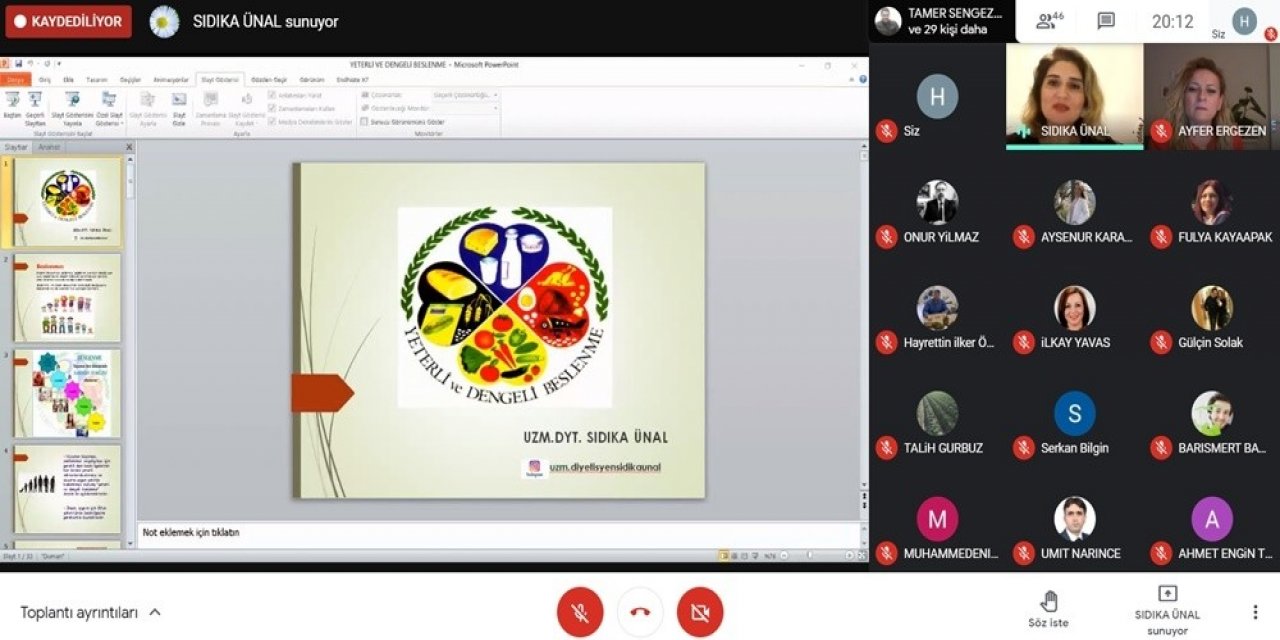Open Slayt Gösterisi Kaydet record dropdown

(246, 108)
